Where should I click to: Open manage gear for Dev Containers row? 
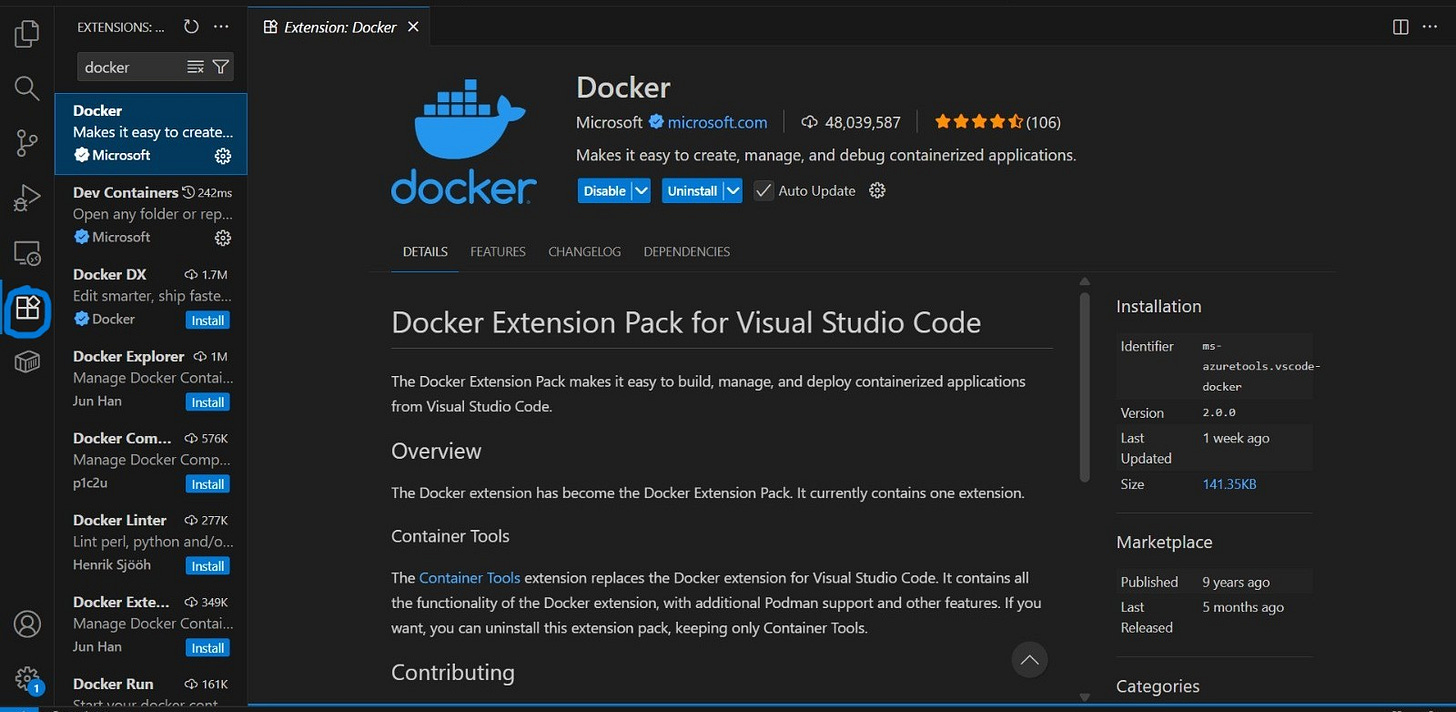(223, 238)
